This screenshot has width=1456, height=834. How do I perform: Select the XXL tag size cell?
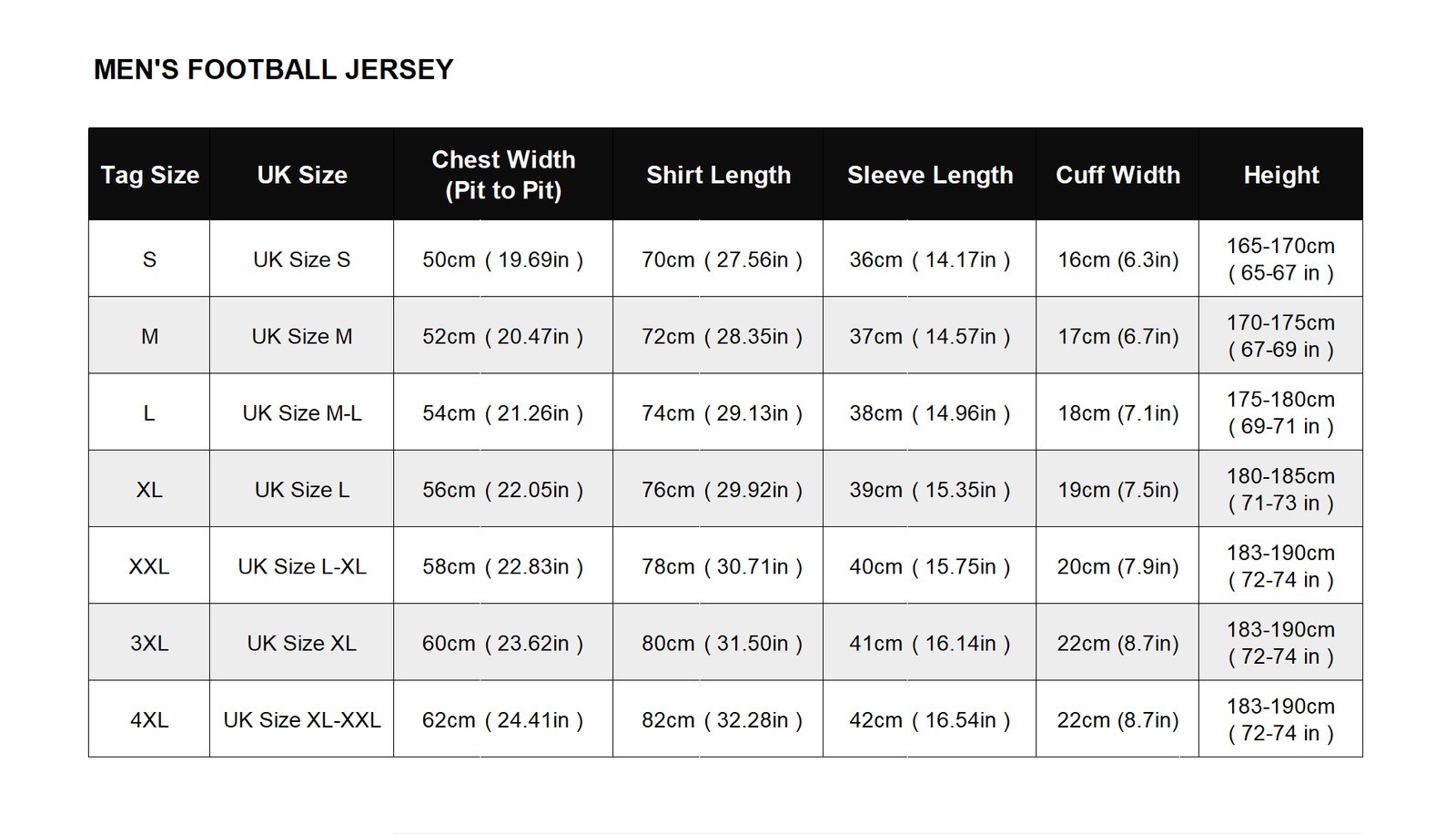149,566
